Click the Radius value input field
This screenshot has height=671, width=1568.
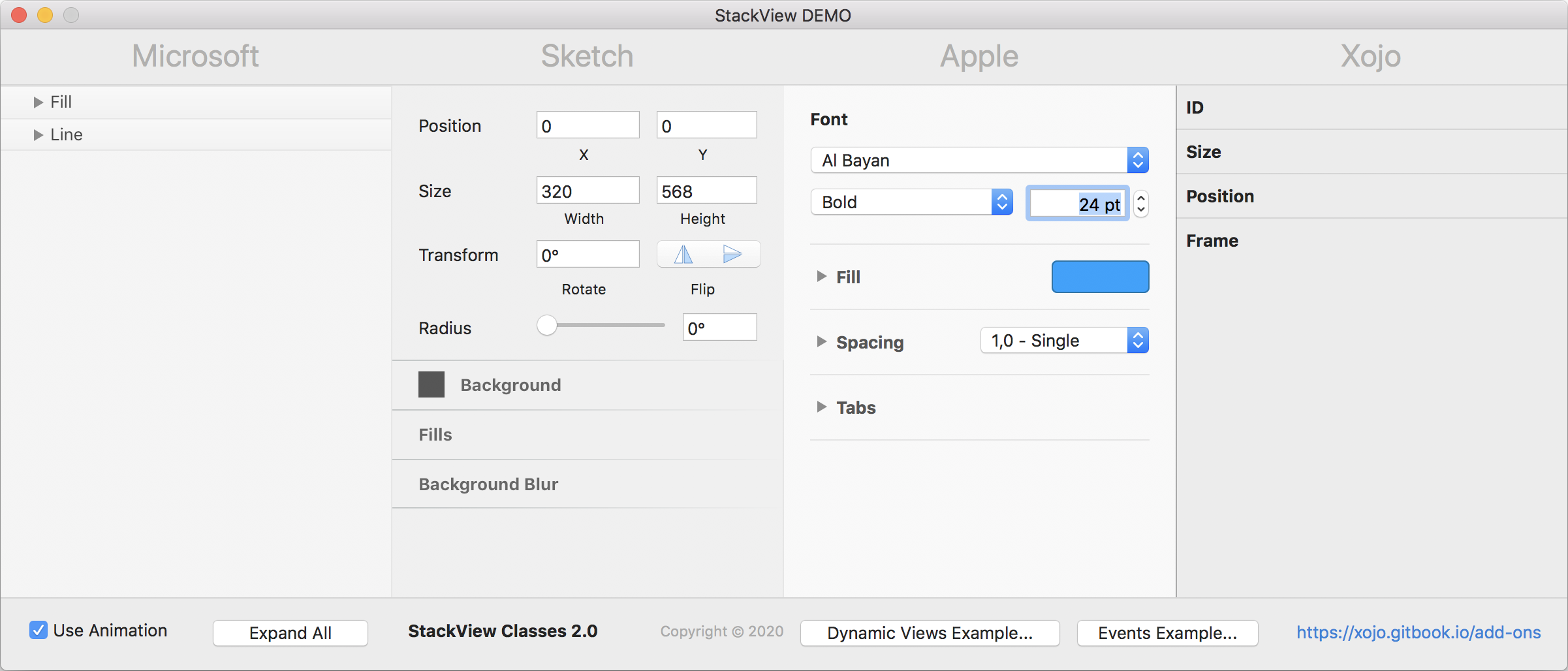click(719, 328)
